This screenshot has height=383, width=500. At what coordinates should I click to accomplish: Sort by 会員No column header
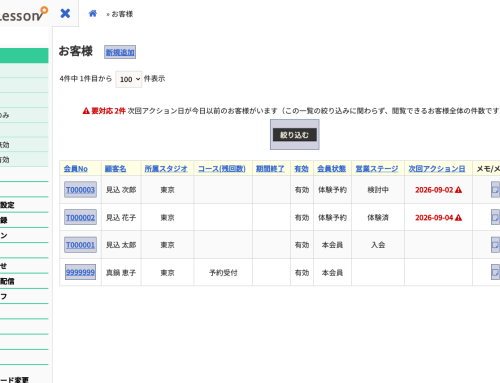coord(76,169)
